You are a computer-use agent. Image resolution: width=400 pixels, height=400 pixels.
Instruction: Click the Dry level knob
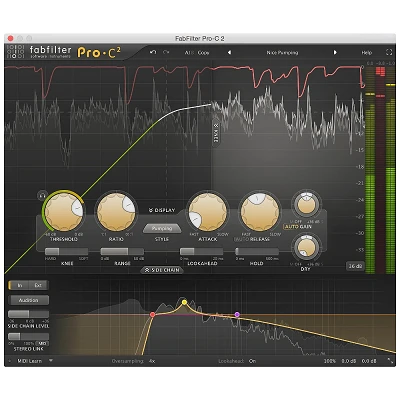pos(306,248)
